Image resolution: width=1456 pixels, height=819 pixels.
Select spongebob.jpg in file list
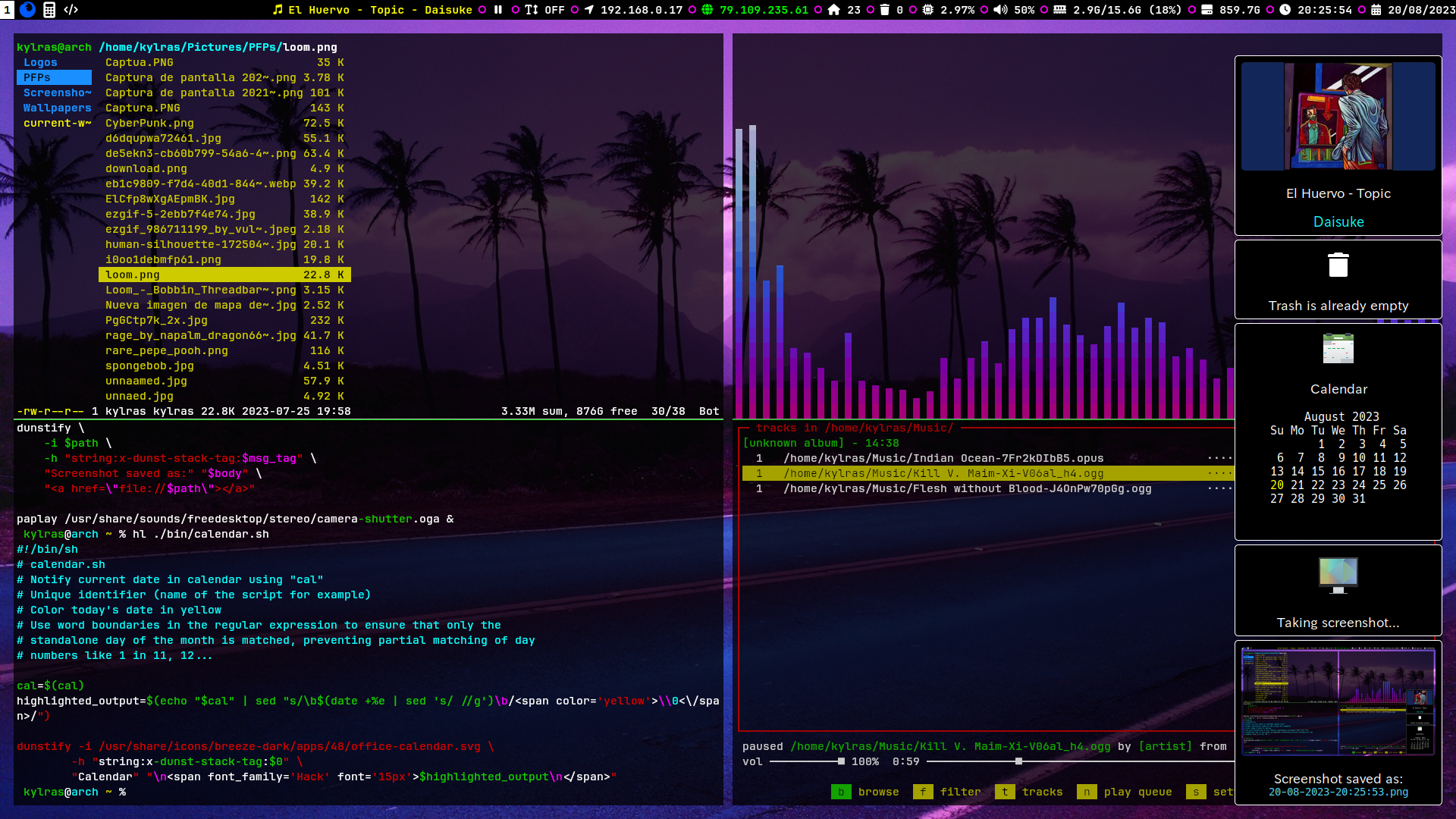[x=224, y=366]
